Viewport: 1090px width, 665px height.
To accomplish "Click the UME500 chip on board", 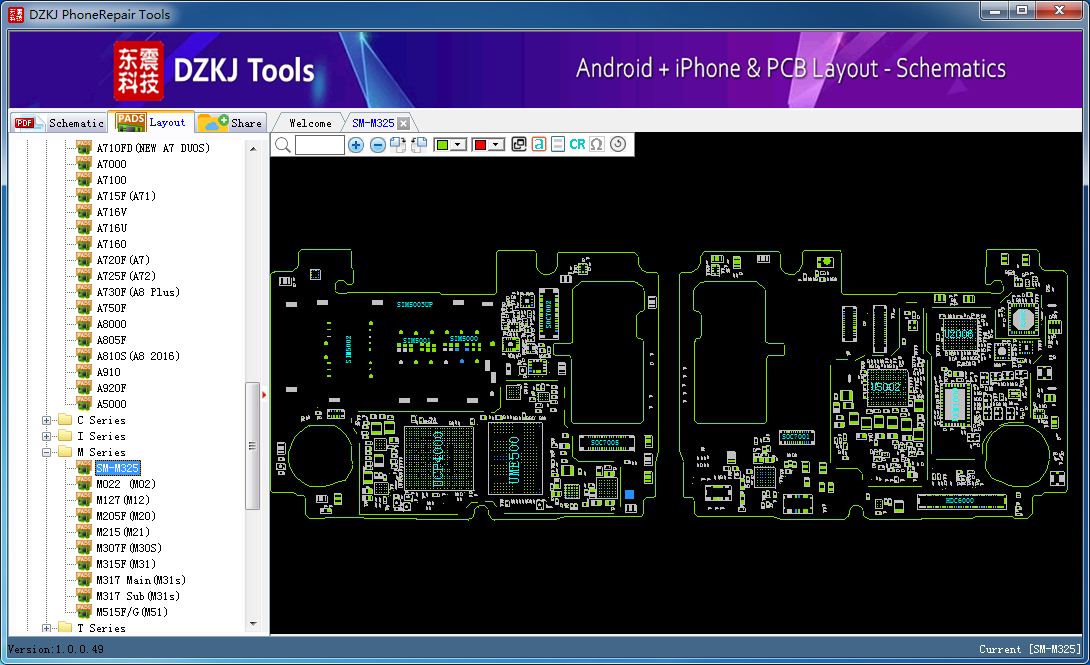I will coord(514,459).
